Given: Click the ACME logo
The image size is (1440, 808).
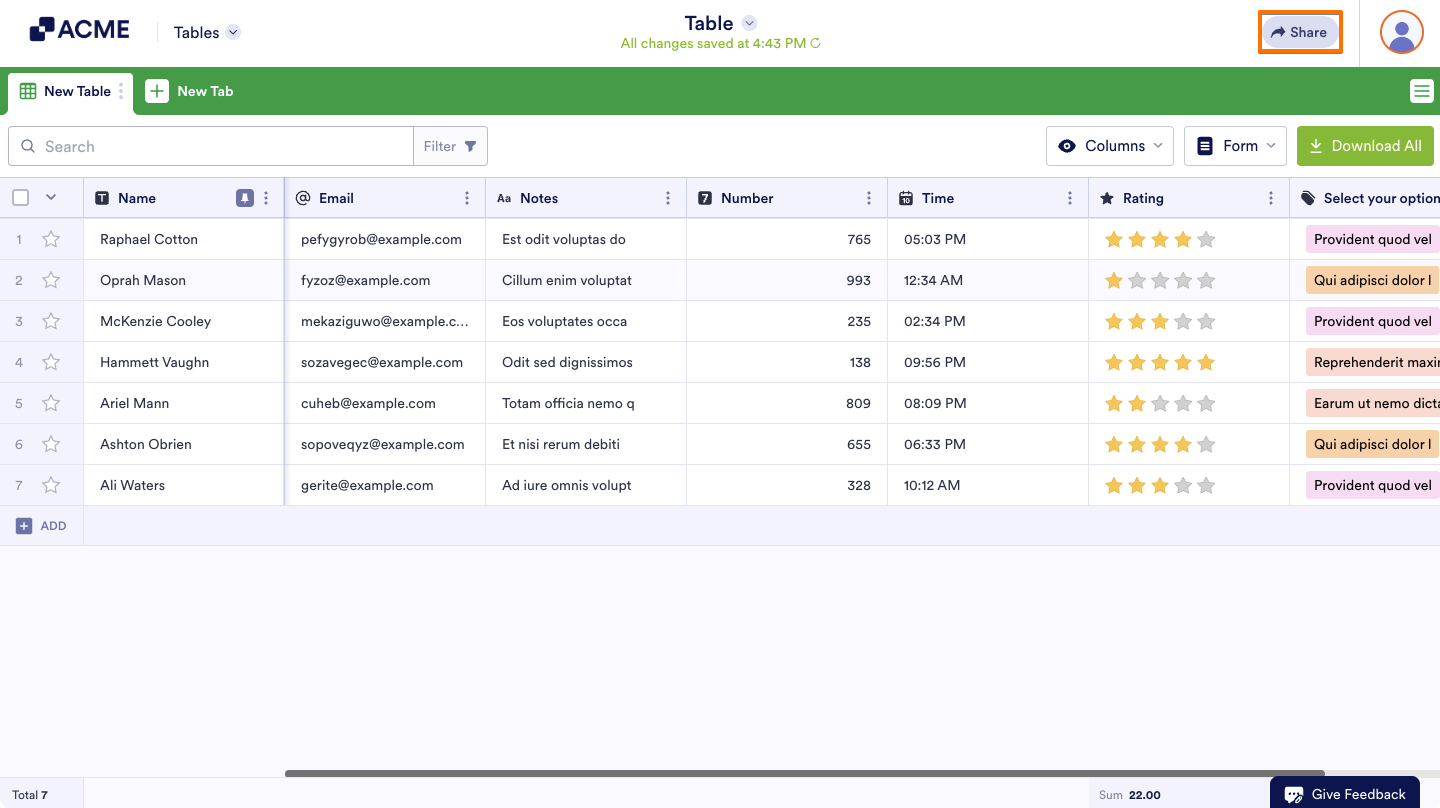Looking at the screenshot, I should pyautogui.click(x=80, y=30).
